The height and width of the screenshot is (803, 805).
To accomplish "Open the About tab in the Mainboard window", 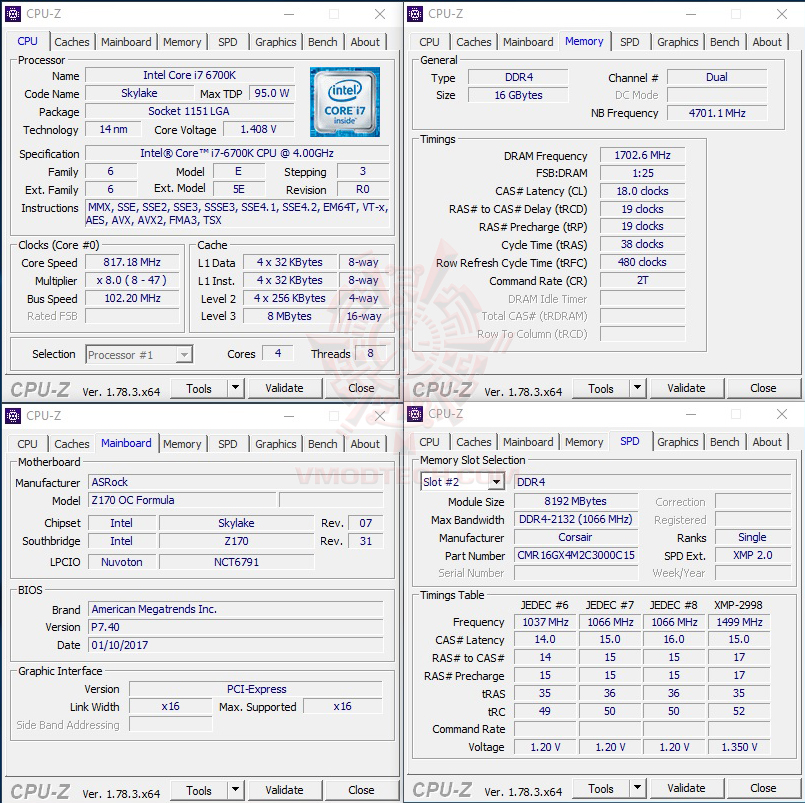I will (x=365, y=443).
